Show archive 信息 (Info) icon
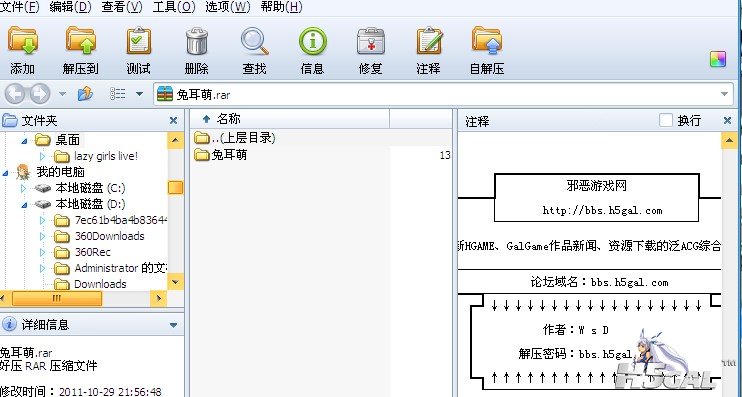Viewport: 742px width, 397px height. [312, 41]
